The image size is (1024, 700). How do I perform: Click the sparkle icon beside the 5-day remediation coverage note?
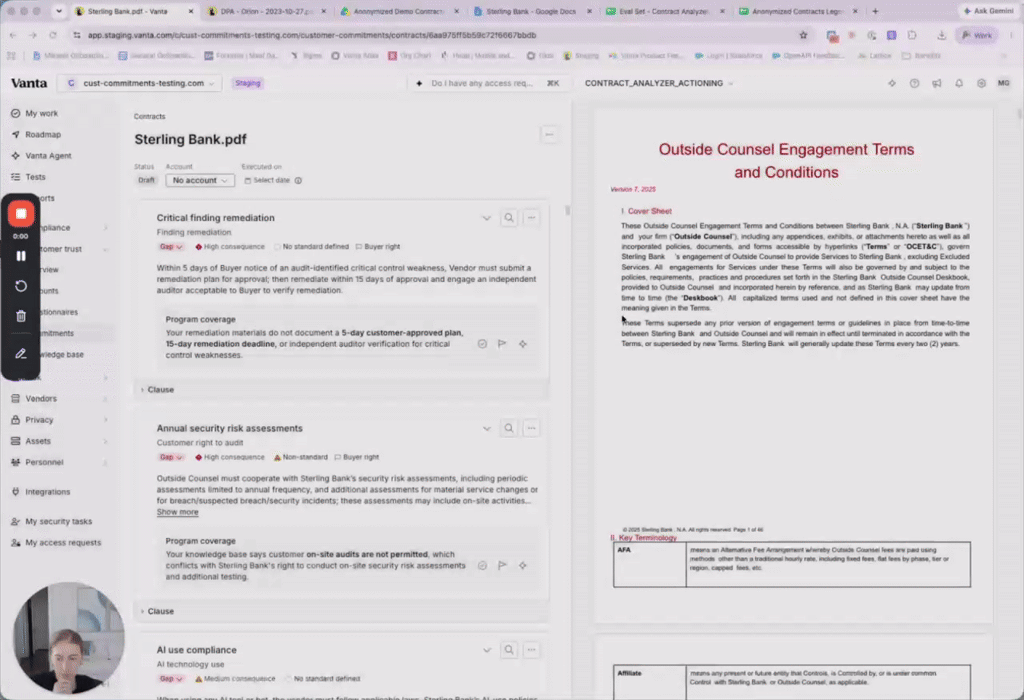[x=522, y=343]
